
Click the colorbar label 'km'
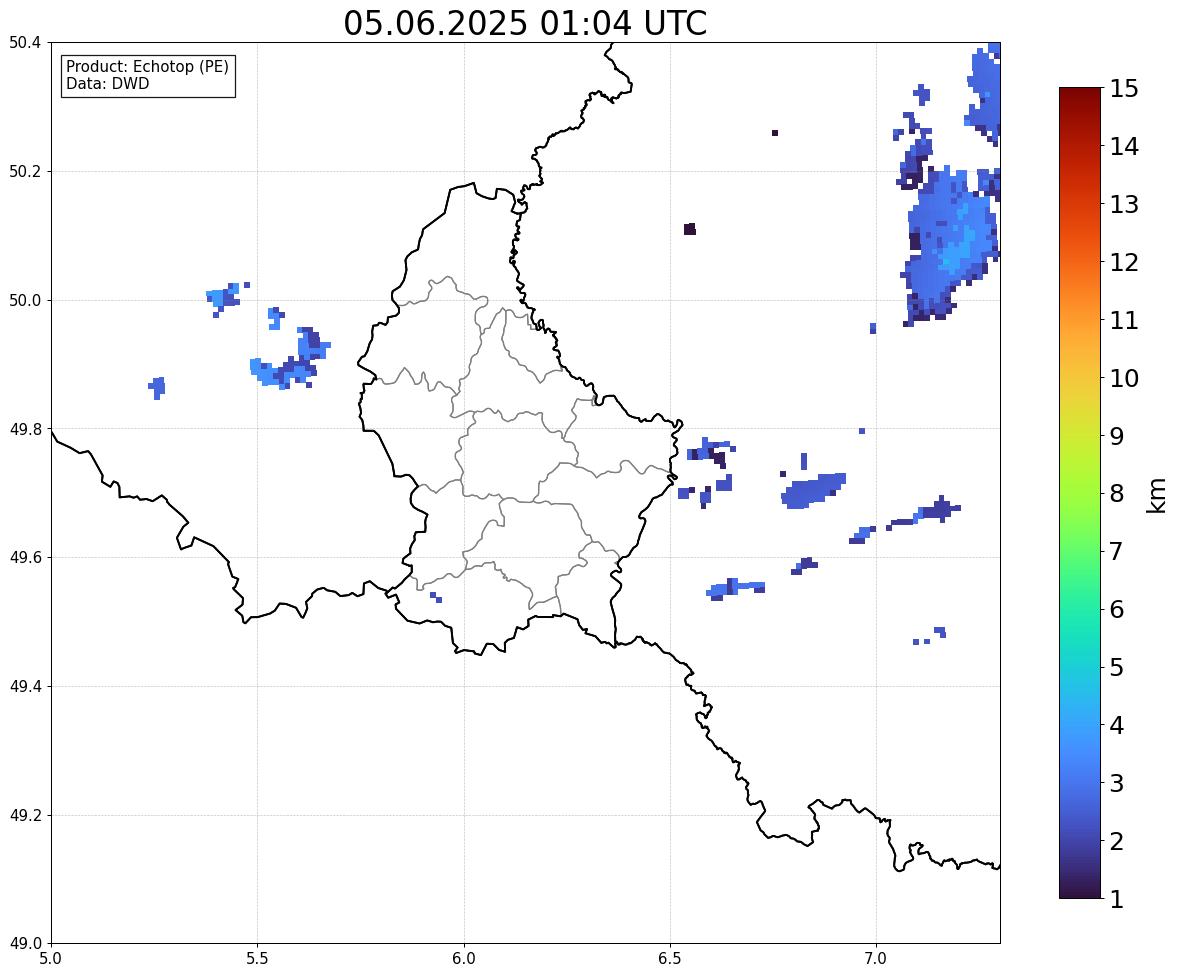click(x=1157, y=494)
